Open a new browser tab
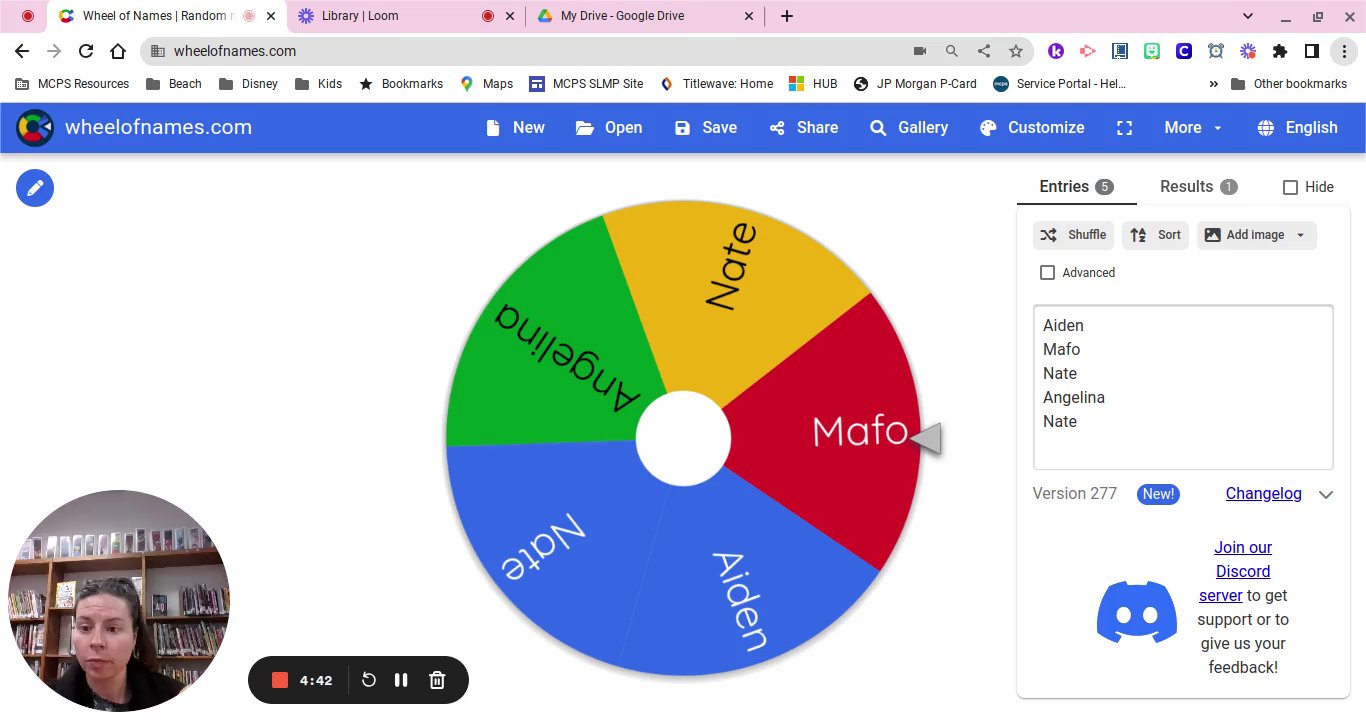 click(x=787, y=16)
